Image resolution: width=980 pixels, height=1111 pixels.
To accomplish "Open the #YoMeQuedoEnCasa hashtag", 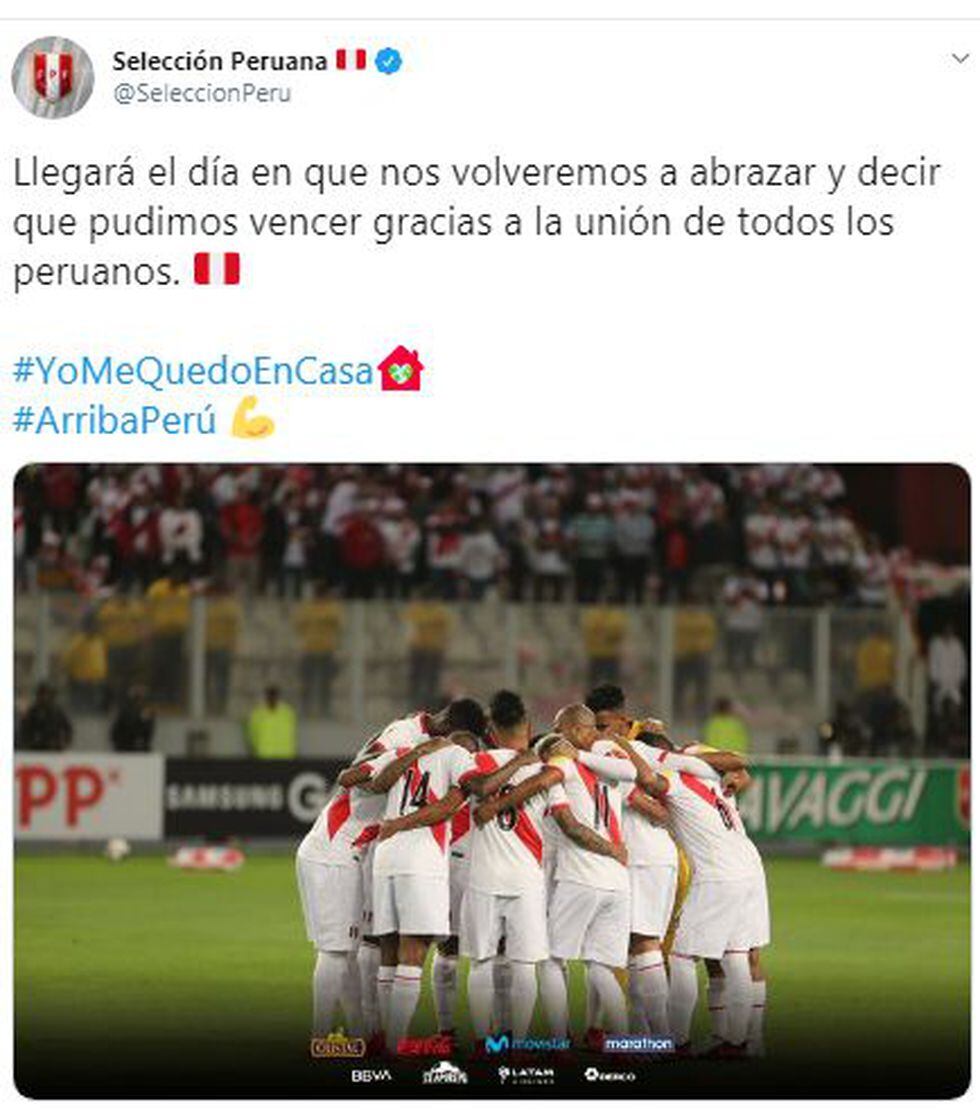I will (x=193, y=370).
